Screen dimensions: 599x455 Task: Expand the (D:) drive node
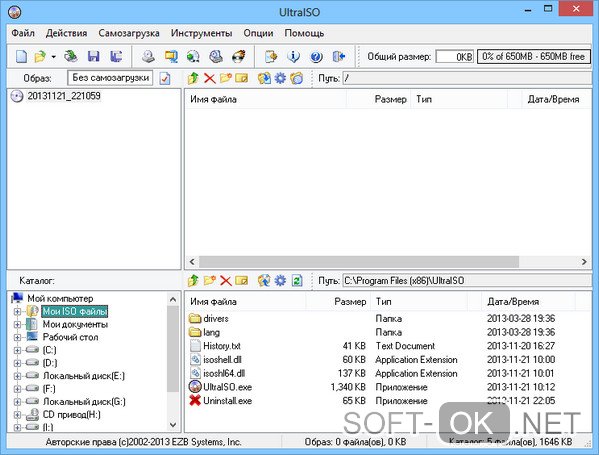point(17,363)
